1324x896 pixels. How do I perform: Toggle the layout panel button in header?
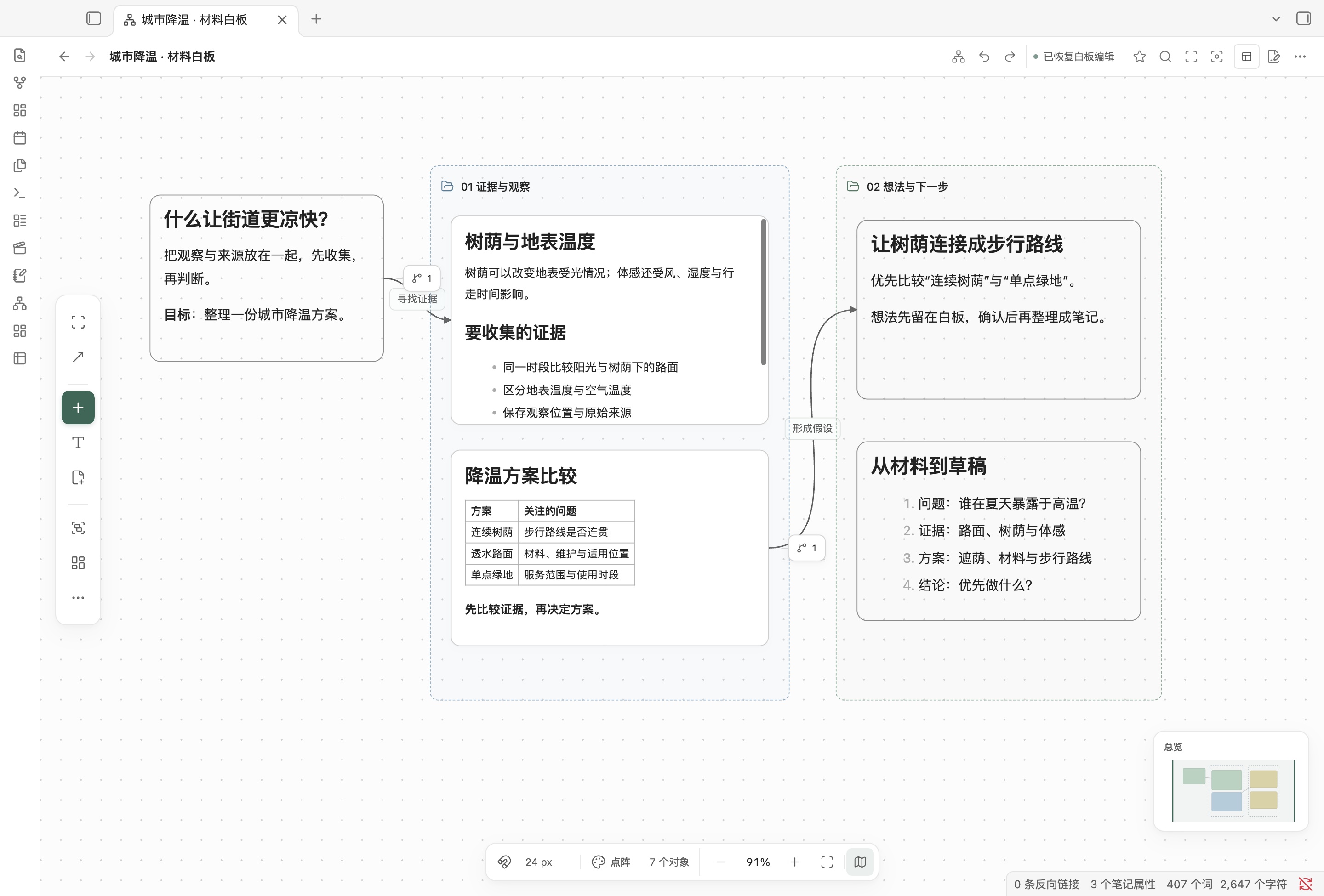click(1246, 57)
